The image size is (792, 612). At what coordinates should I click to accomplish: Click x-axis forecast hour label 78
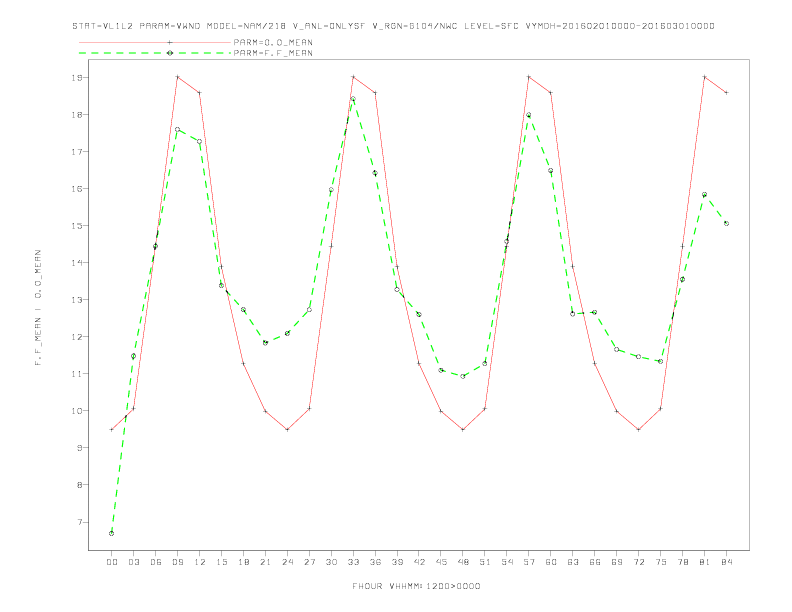click(x=683, y=562)
